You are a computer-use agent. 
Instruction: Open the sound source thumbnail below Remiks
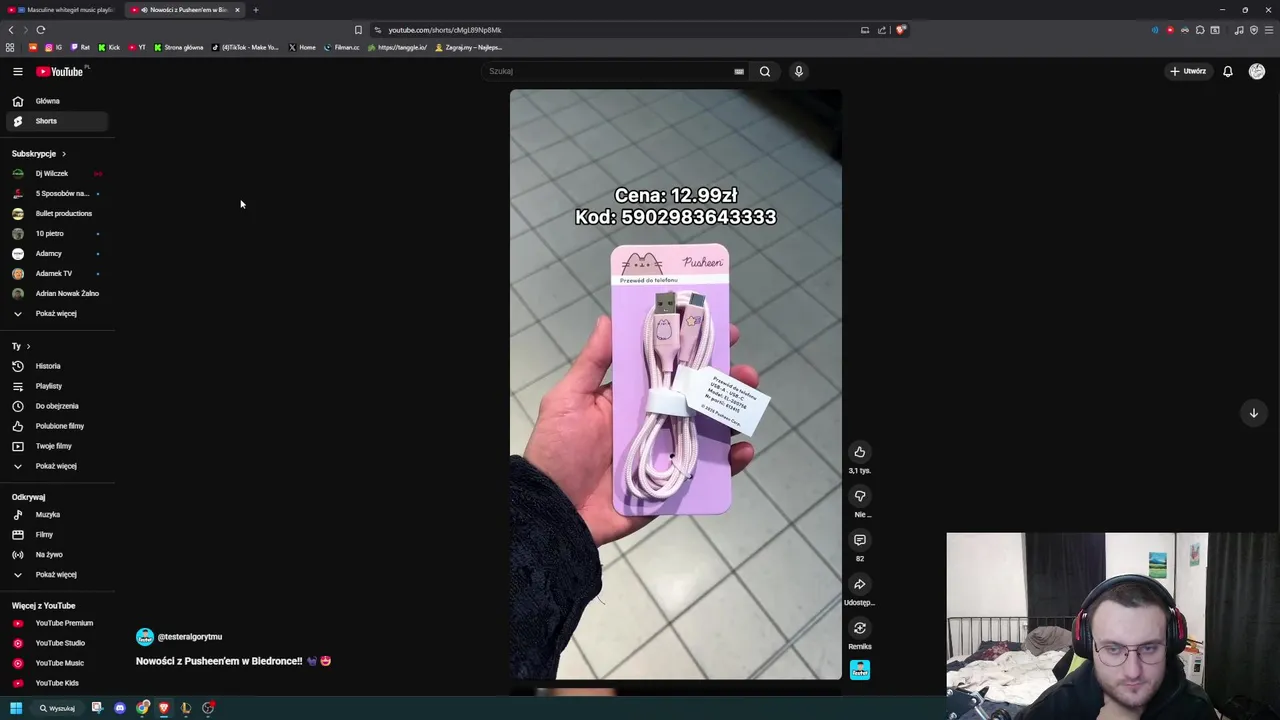pyautogui.click(x=860, y=670)
